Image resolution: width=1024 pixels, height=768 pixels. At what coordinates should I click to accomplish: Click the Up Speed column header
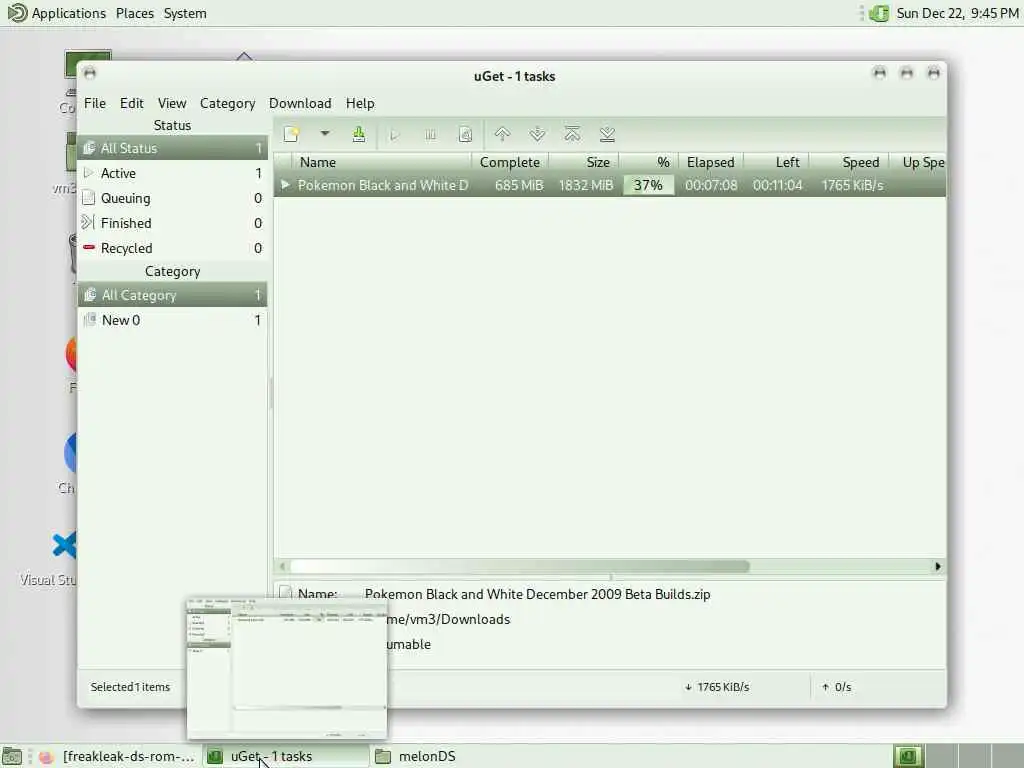pos(918,162)
